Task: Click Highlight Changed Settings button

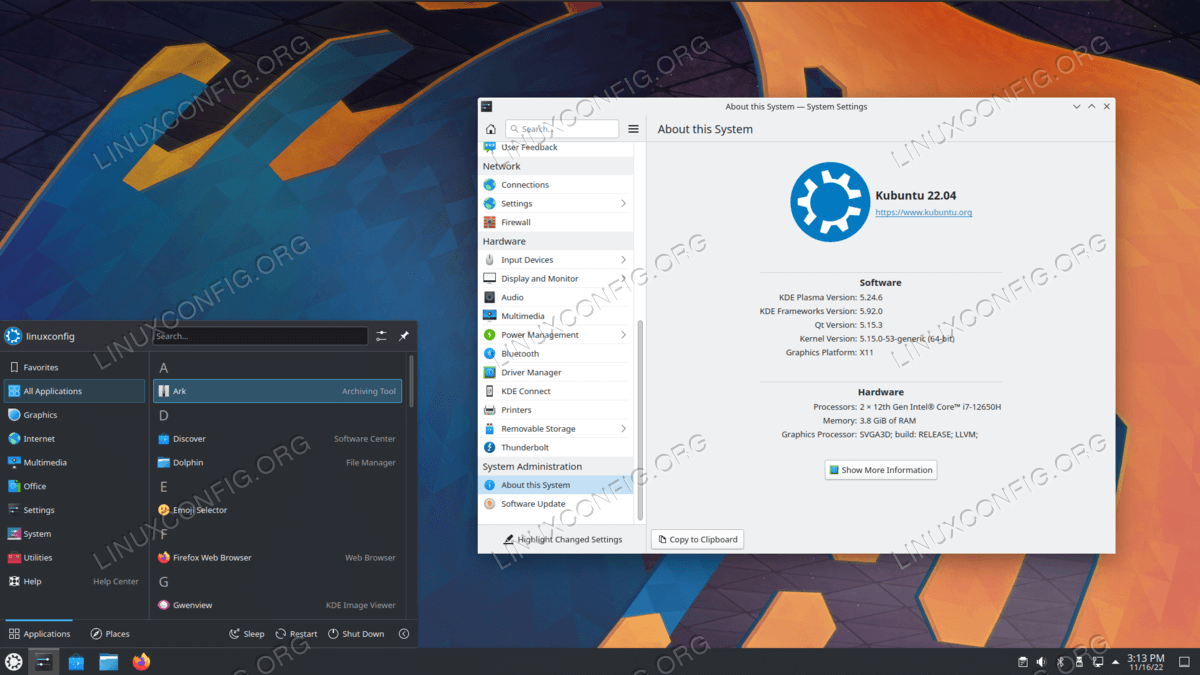Action: click(562, 539)
